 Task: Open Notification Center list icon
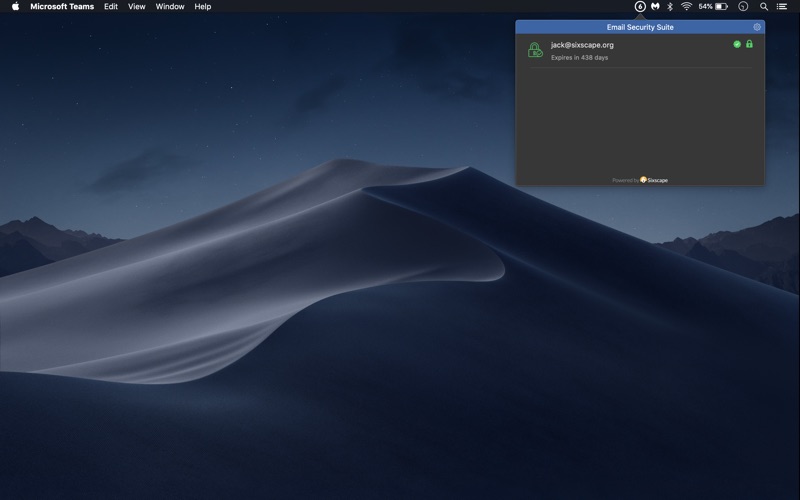782,7
